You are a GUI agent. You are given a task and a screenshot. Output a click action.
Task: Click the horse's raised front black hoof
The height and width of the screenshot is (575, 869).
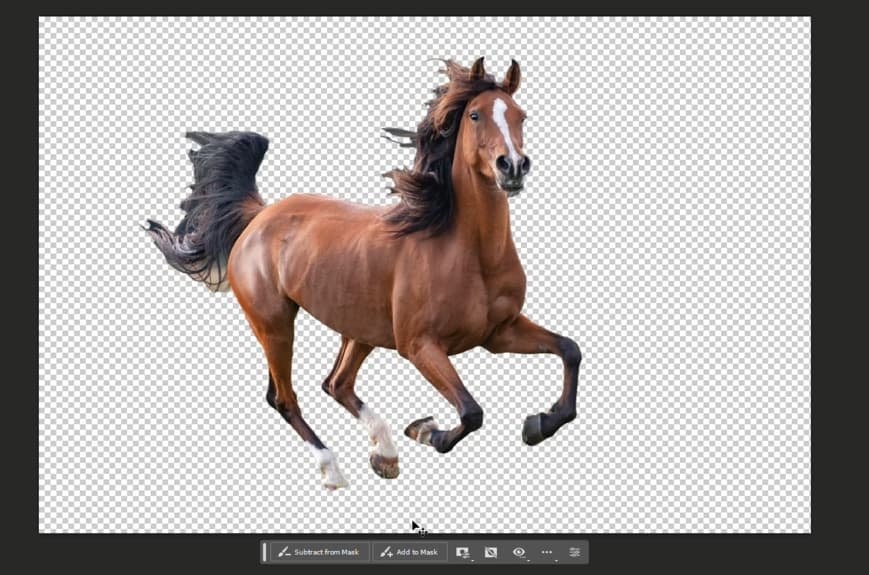point(533,430)
